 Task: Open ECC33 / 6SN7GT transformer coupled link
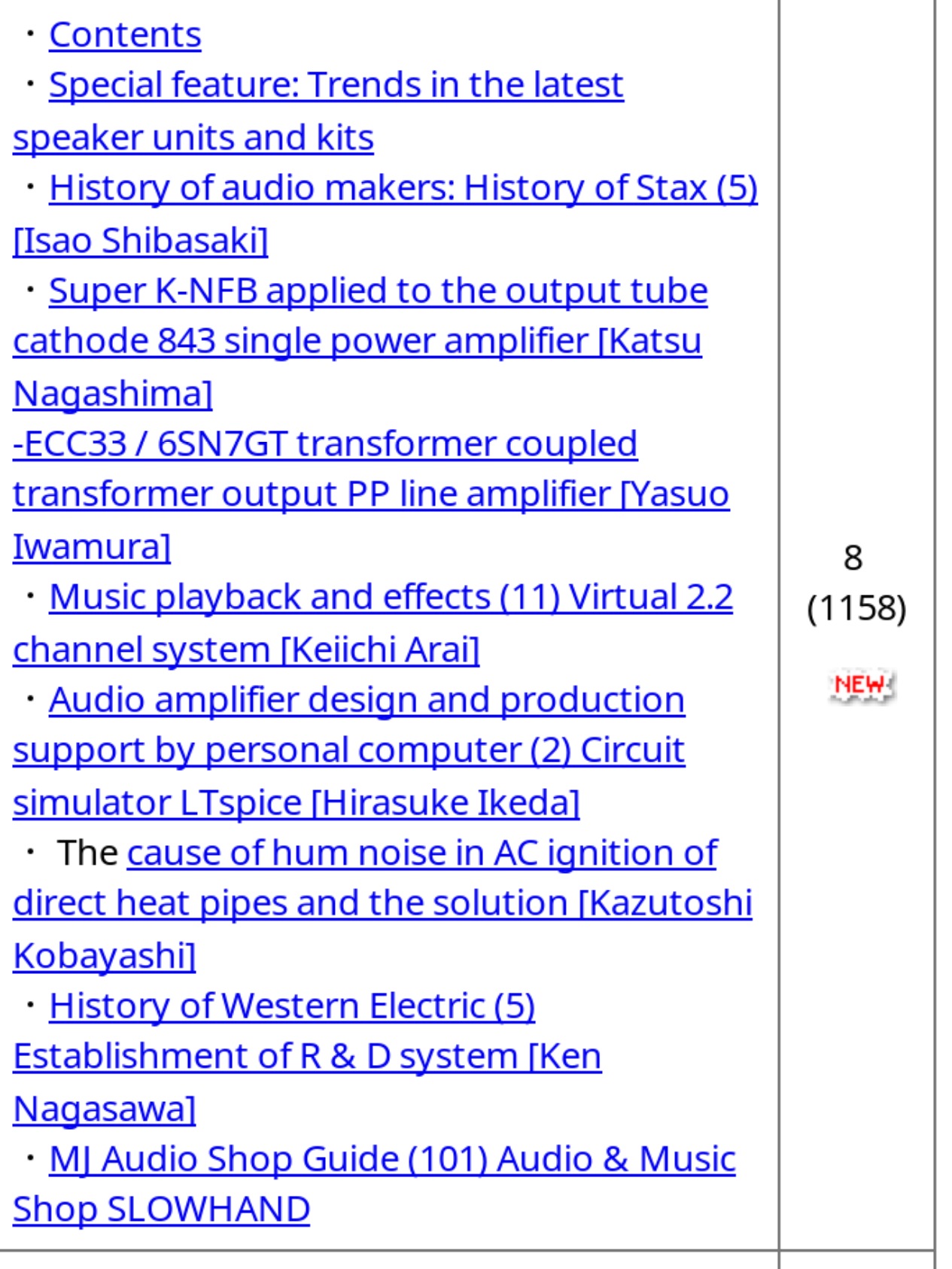click(325, 443)
